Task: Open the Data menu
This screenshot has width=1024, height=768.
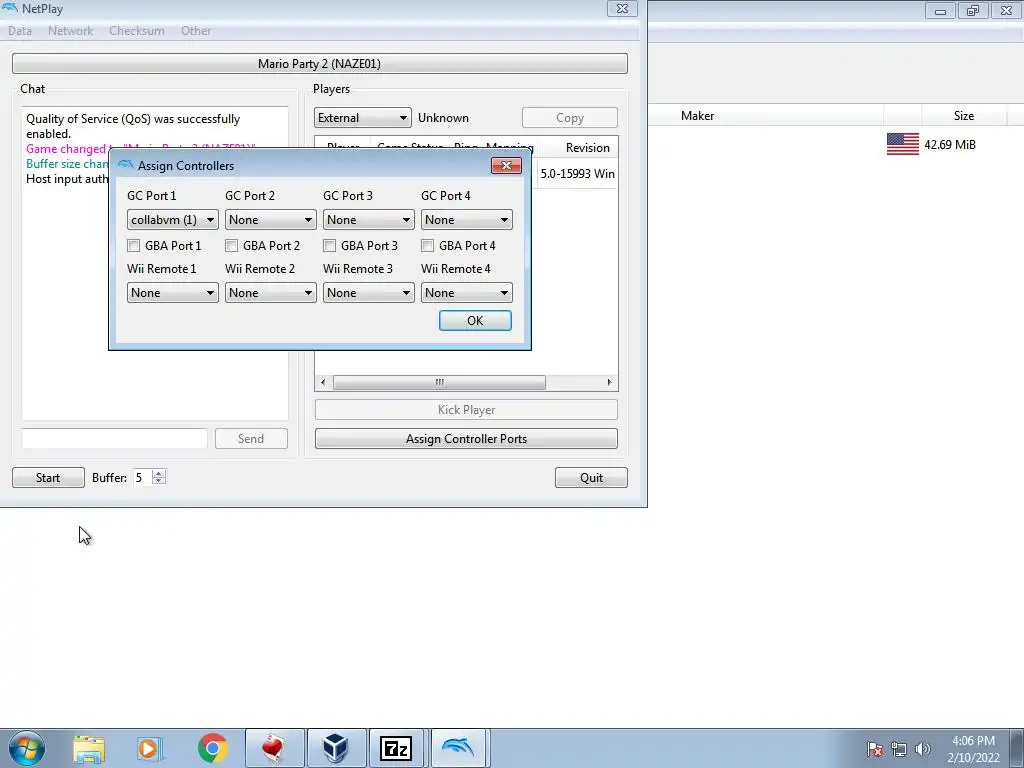Action: pyautogui.click(x=20, y=31)
